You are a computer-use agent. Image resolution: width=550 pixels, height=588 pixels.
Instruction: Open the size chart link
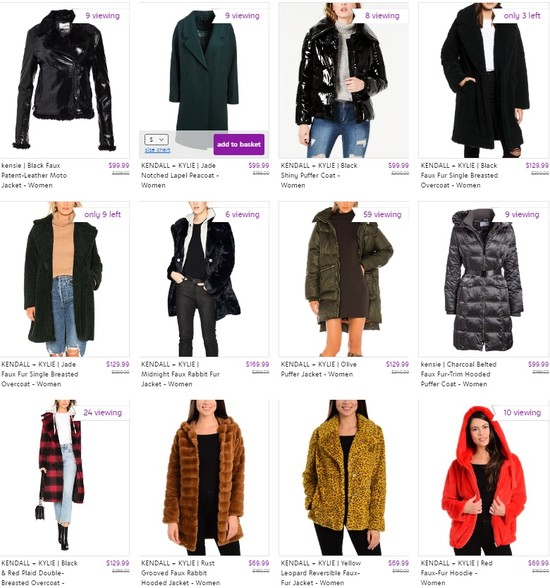click(x=157, y=150)
